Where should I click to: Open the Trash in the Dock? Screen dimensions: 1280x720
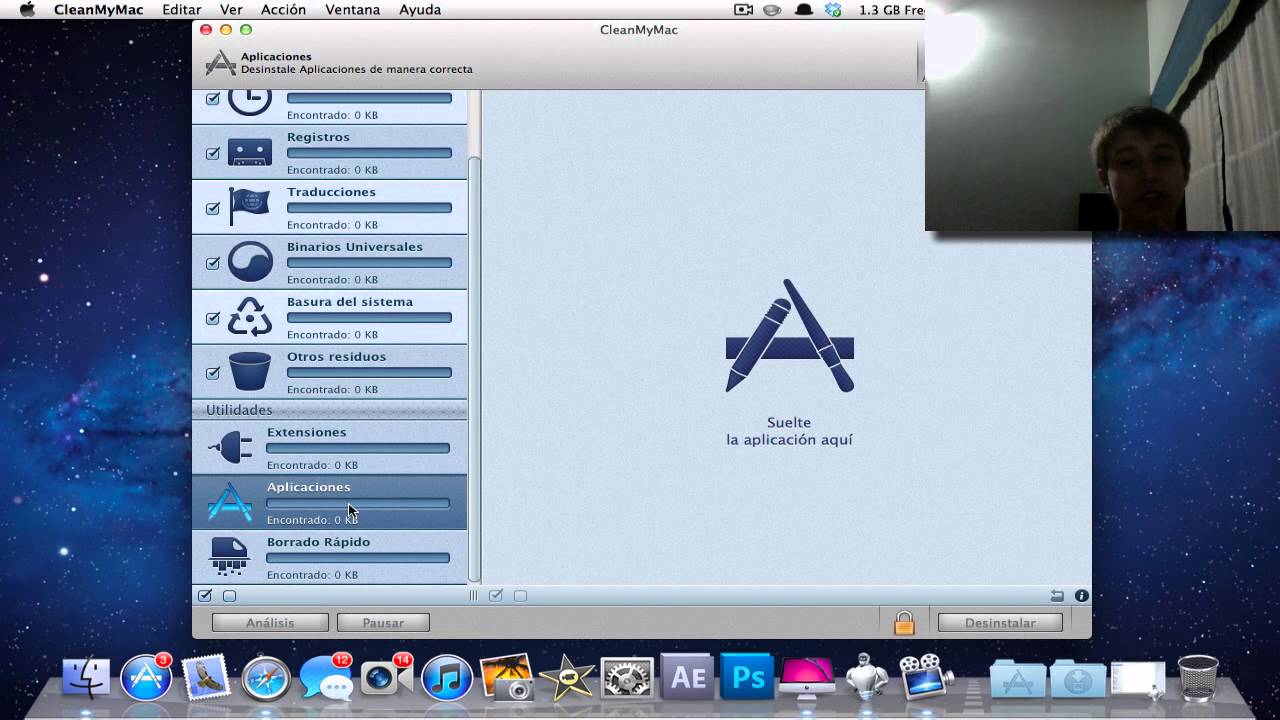coord(1197,678)
